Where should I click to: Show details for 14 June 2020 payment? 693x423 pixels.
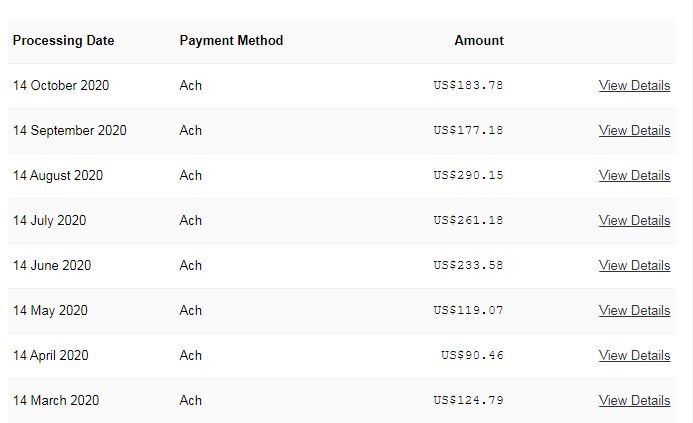click(634, 266)
